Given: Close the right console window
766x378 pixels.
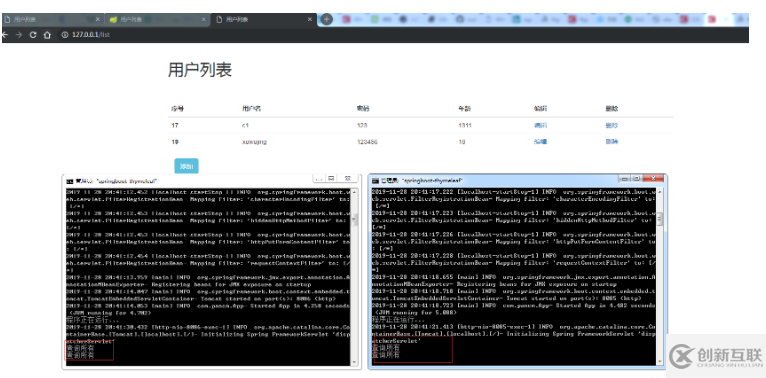Looking at the screenshot, I should tap(652, 179).
